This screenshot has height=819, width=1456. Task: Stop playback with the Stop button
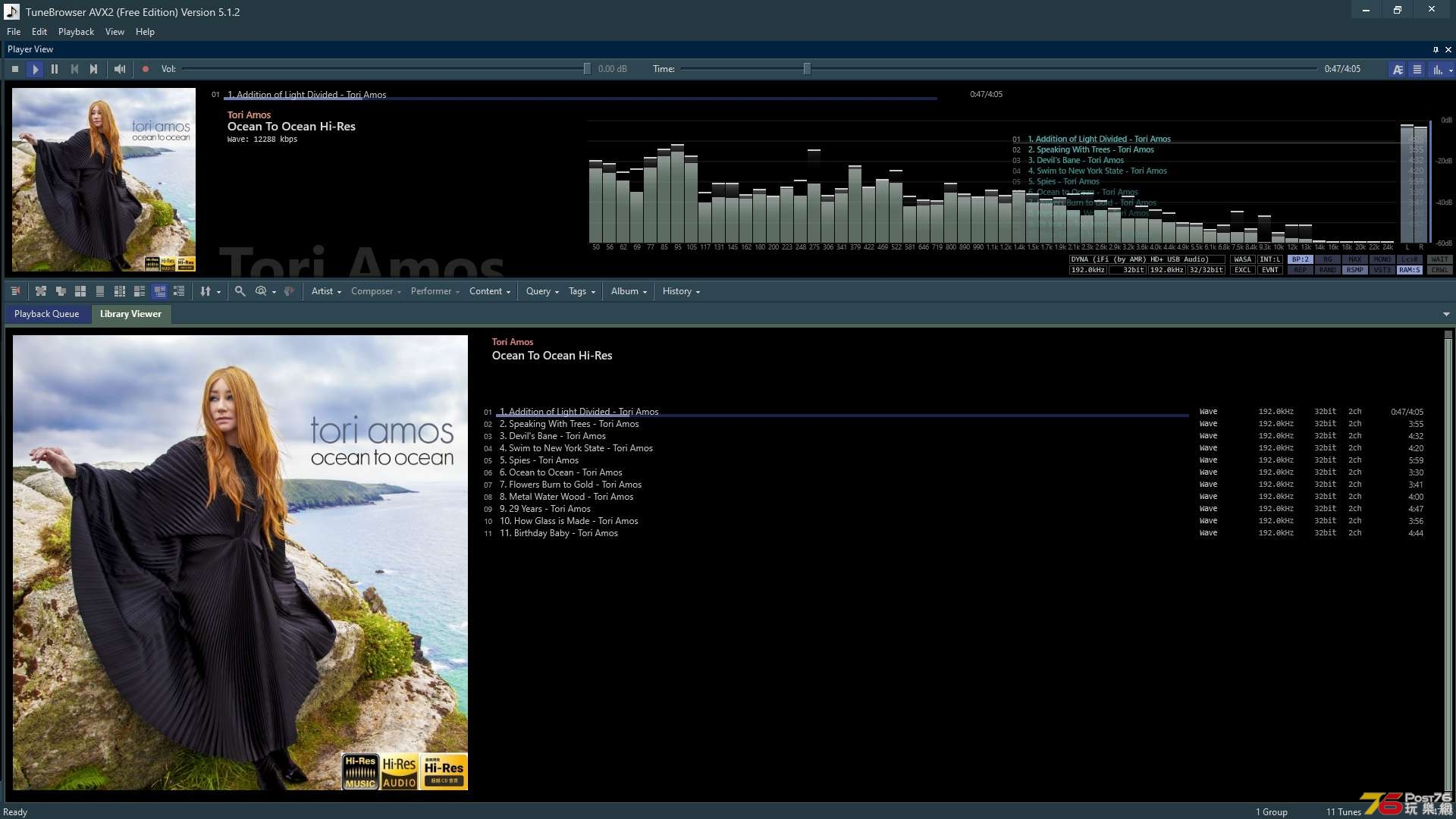[x=15, y=69]
